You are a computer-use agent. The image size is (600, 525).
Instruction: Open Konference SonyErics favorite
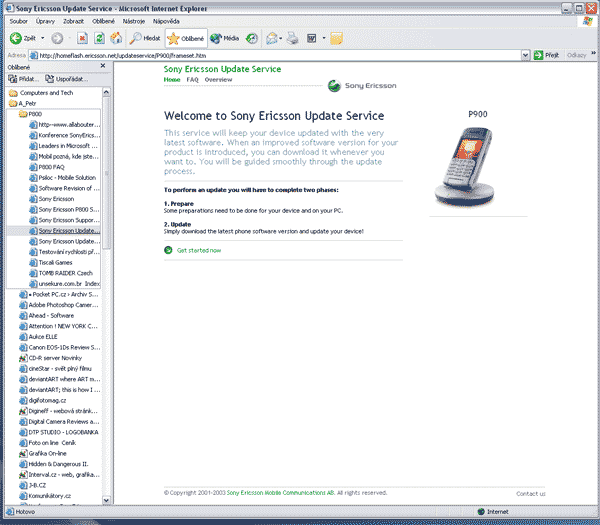click(65, 135)
